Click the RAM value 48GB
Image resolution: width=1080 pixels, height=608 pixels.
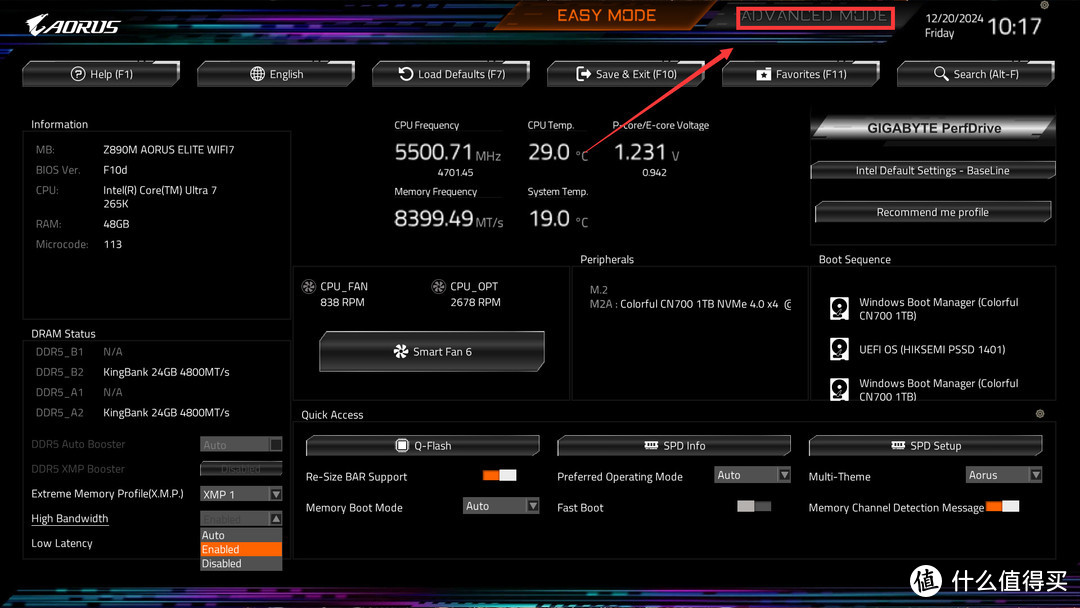coord(116,224)
